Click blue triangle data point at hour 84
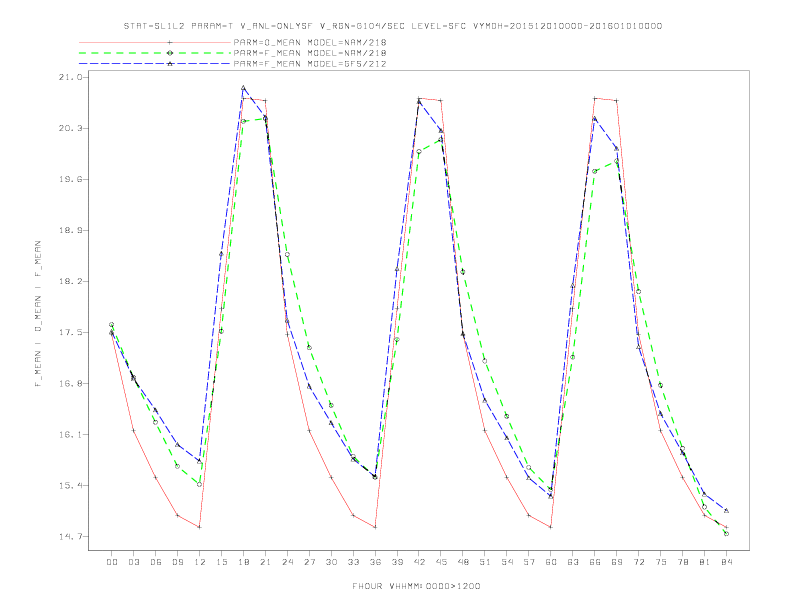Image resolution: width=792 pixels, height=612 pixels. click(726, 511)
